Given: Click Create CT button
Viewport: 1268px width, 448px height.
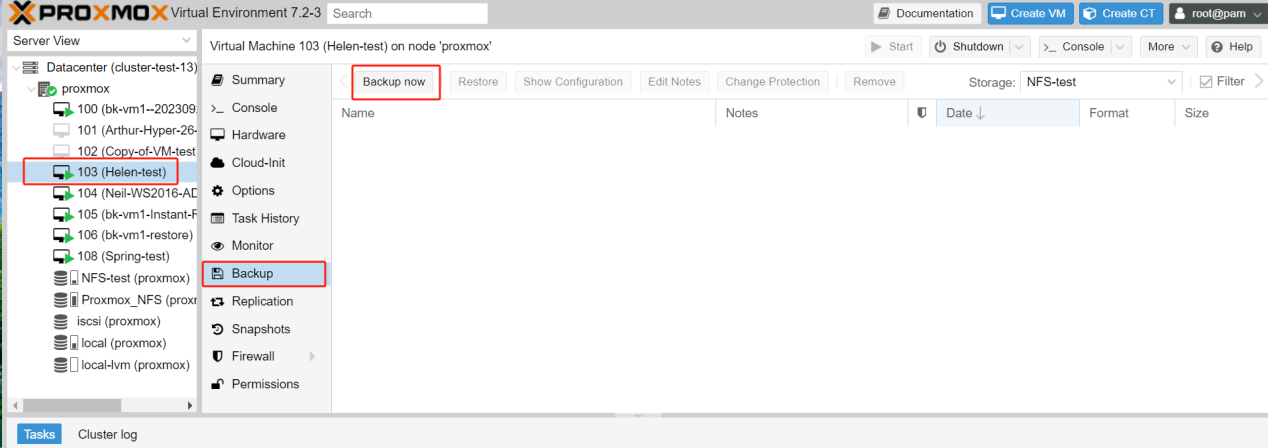Looking at the screenshot, I should coord(1121,14).
